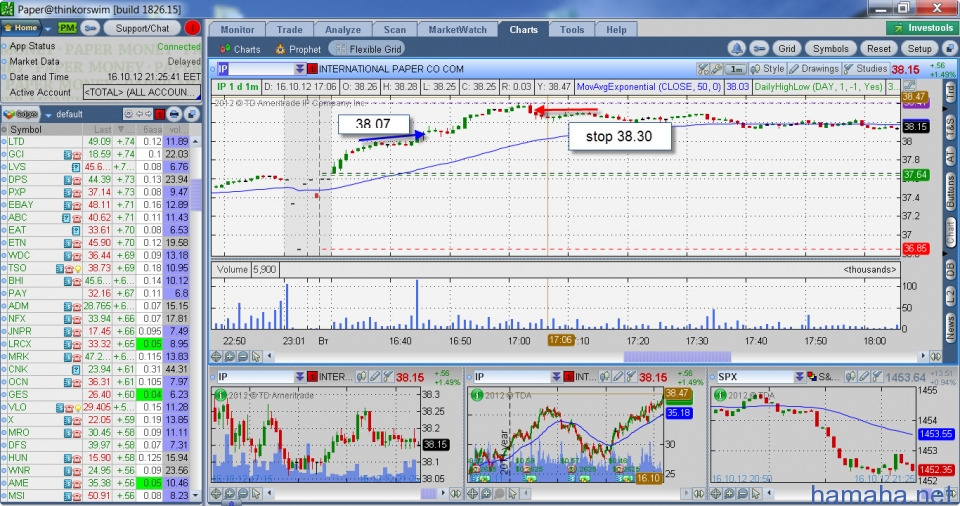Select the pointer tool under the main chart
This screenshot has height=506, width=960.
[255, 356]
